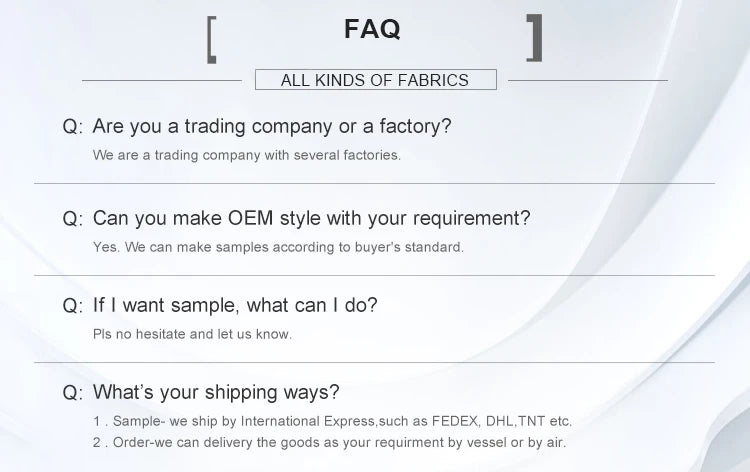Click the left square bracket decoration
This screenshot has height=472, width=750.
212,39
